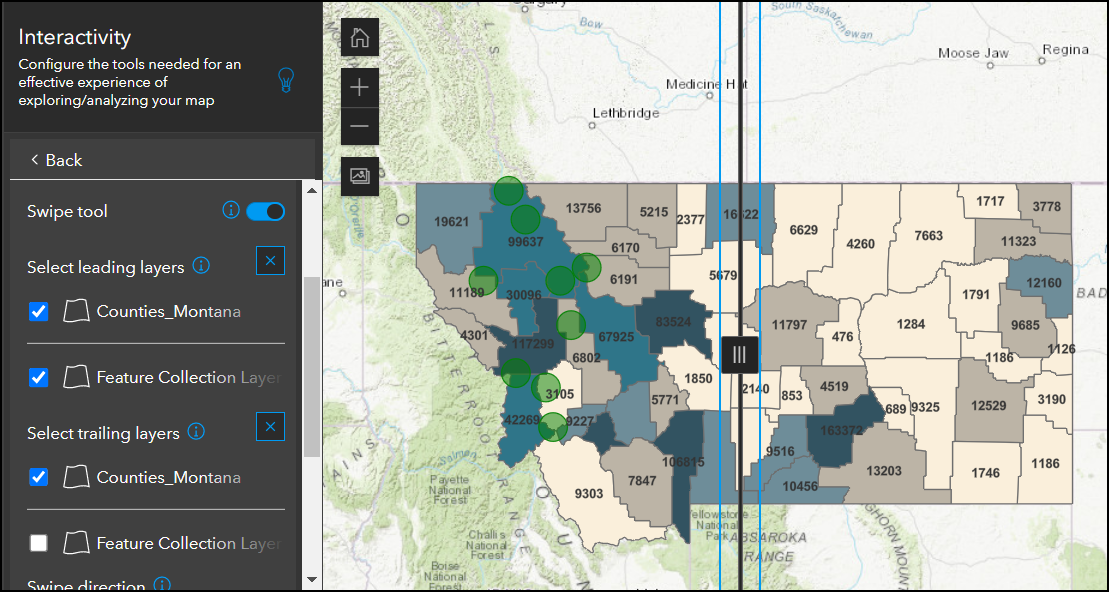Show info for Select trailing layers

click(x=196, y=432)
